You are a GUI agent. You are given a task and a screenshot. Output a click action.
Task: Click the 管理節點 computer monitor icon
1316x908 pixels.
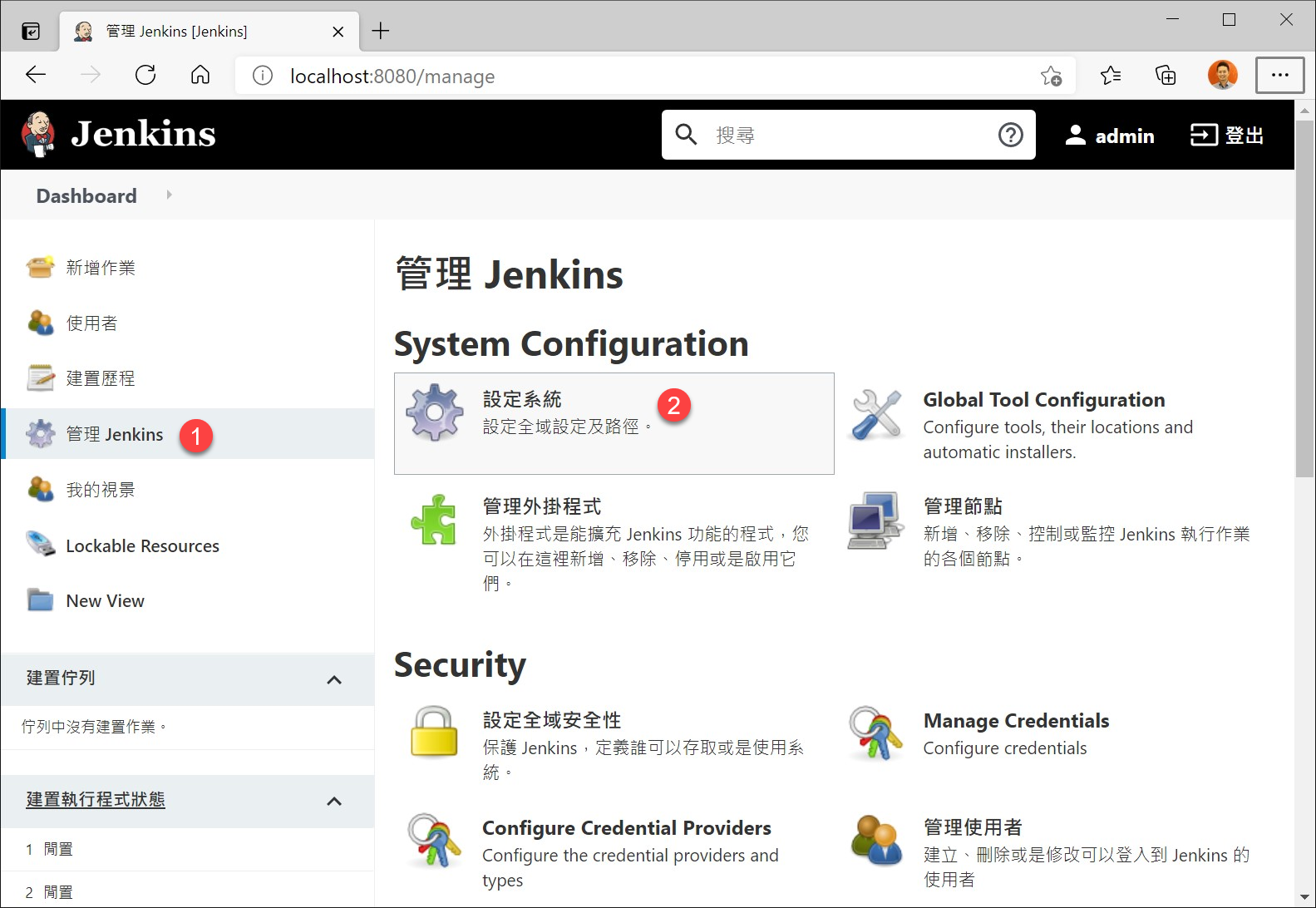pos(875,521)
